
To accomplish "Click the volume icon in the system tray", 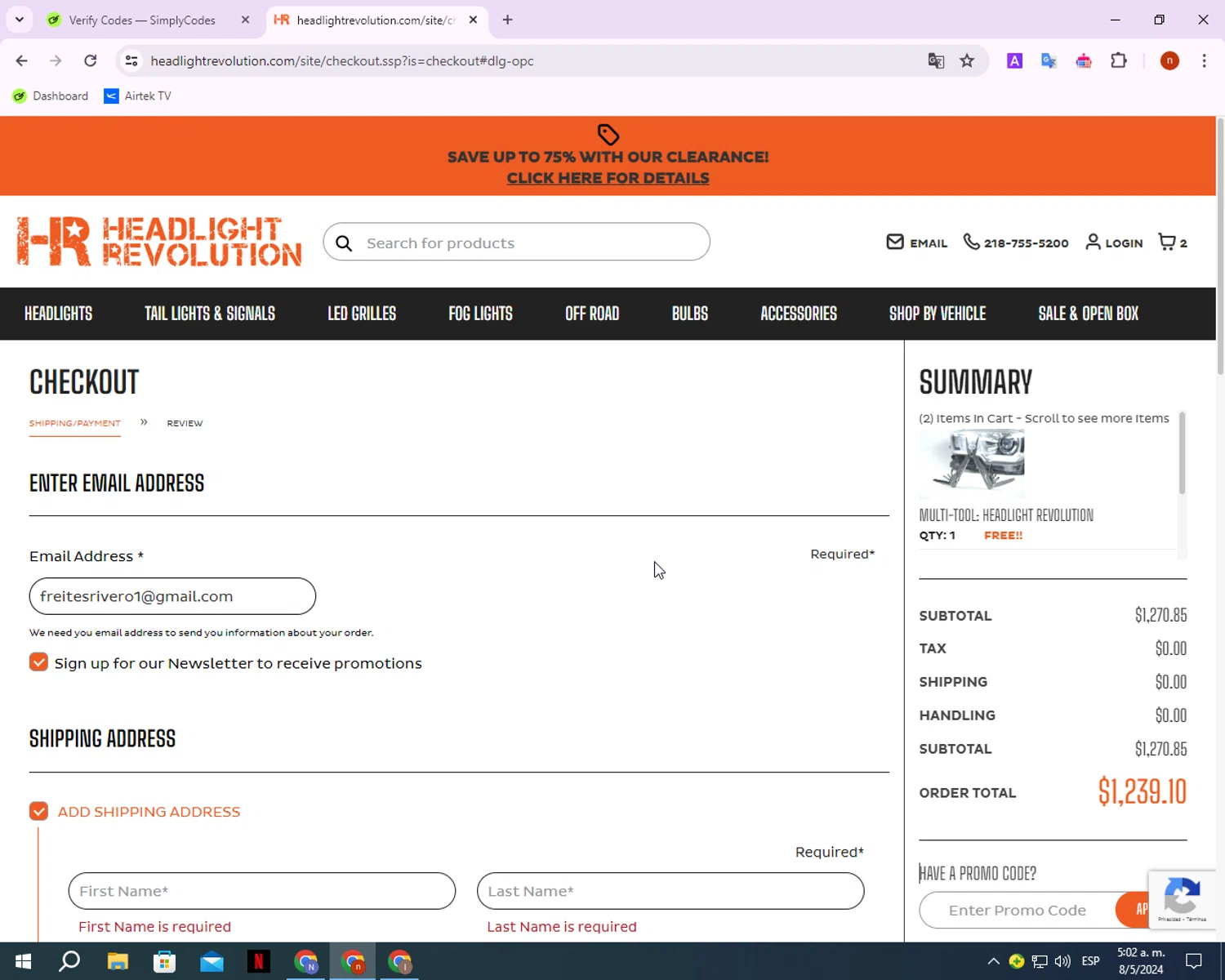I will (1062, 961).
